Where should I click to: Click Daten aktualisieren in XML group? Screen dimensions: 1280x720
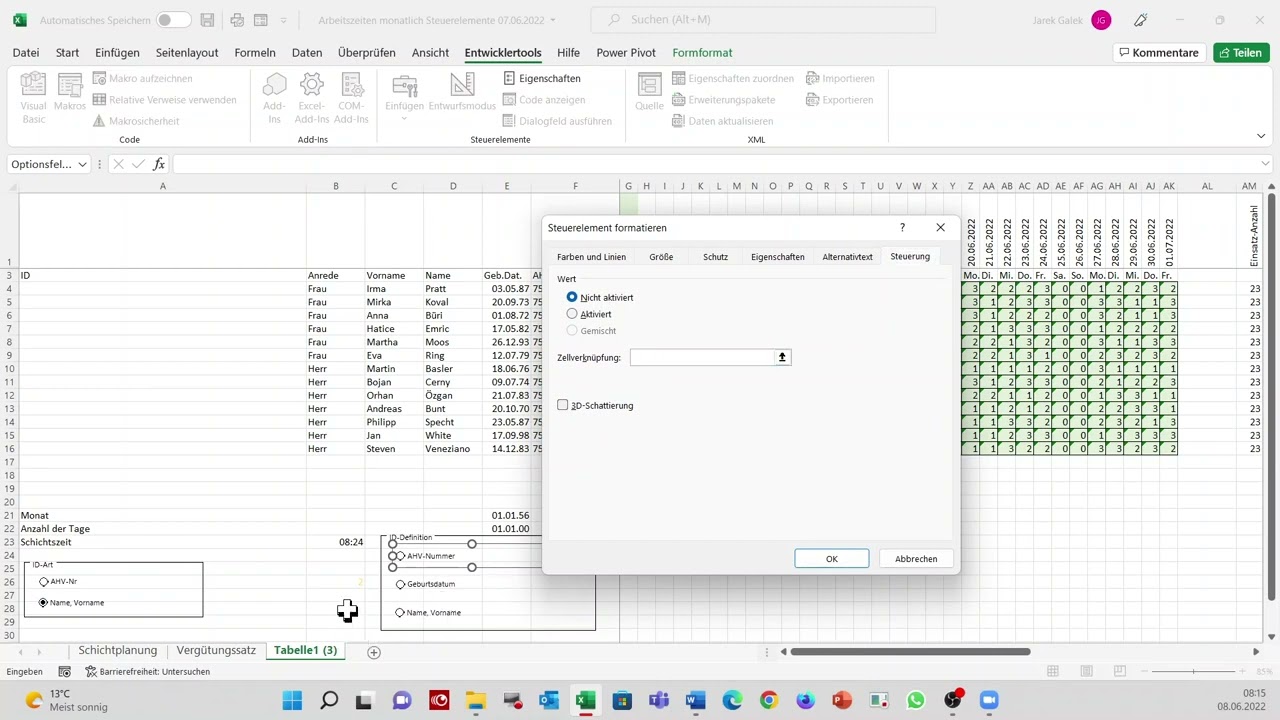click(x=722, y=121)
